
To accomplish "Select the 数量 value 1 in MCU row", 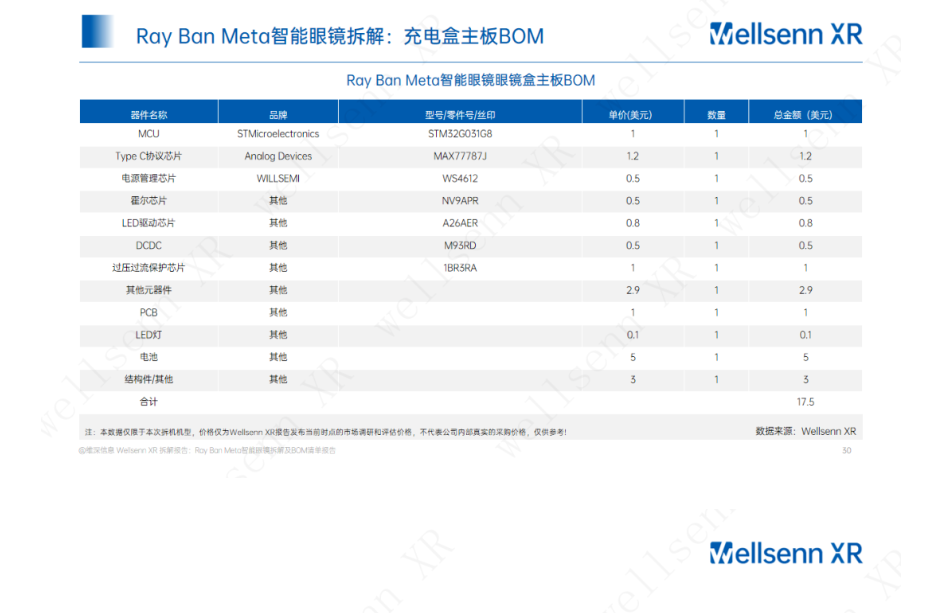I will tap(716, 134).
